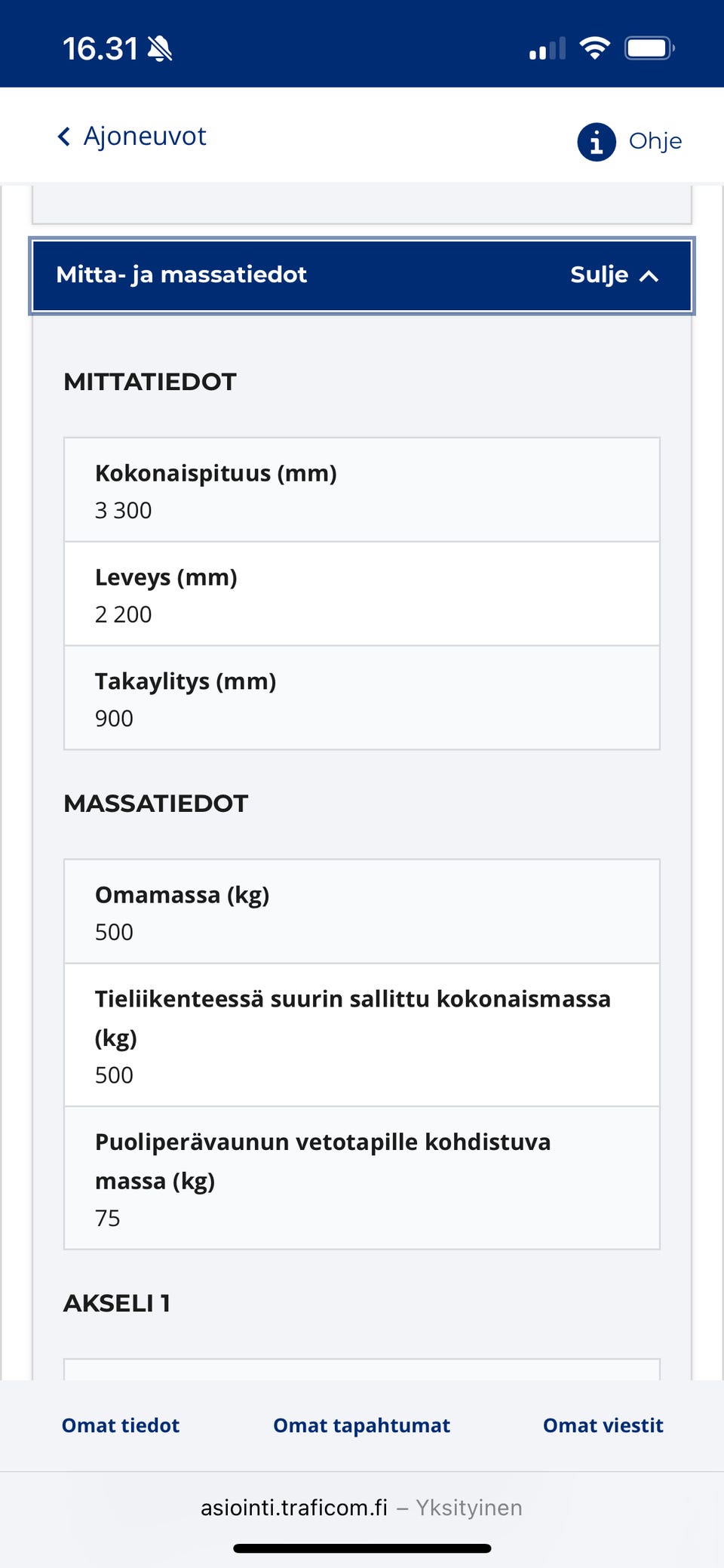This screenshot has height=1568, width=724.
Task: Expand the AKSELI 1 section
Action: [x=118, y=1303]
